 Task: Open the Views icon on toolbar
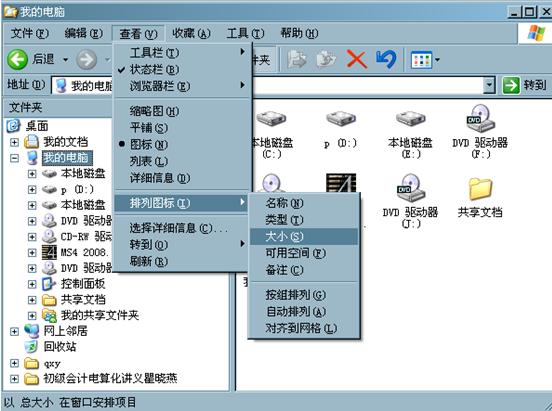pos(425,60)
